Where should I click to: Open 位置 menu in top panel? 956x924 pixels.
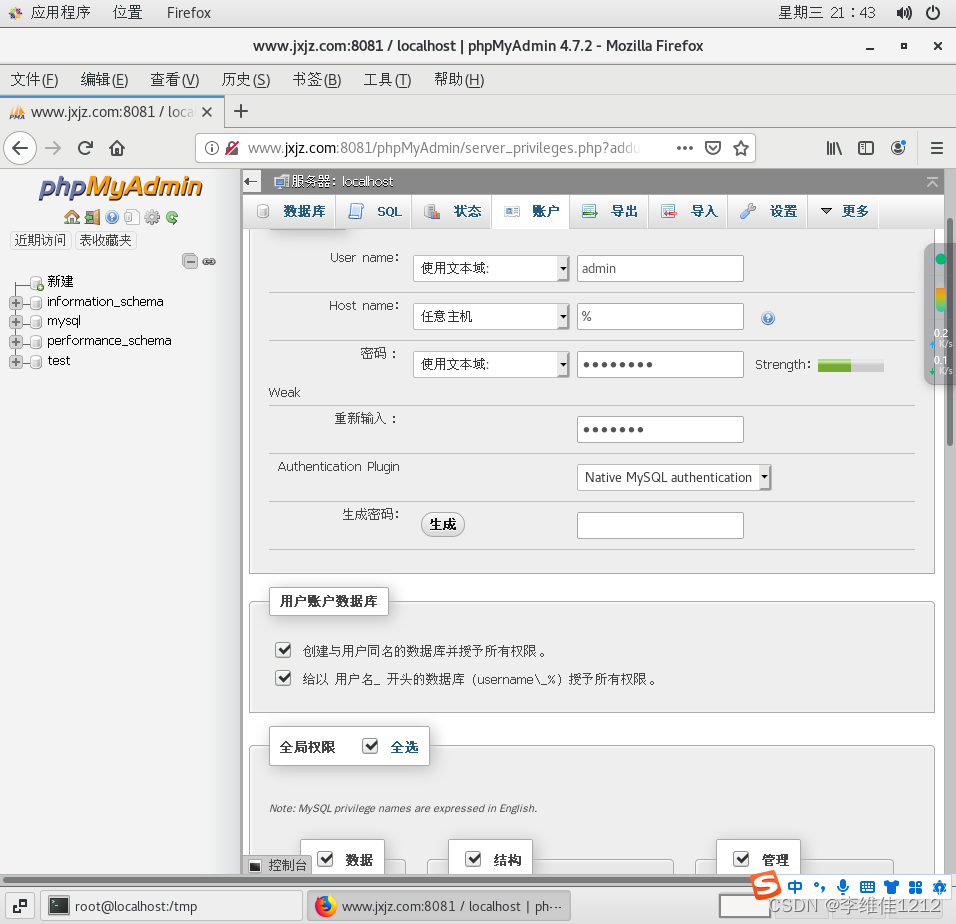click(x=127, y=13)
